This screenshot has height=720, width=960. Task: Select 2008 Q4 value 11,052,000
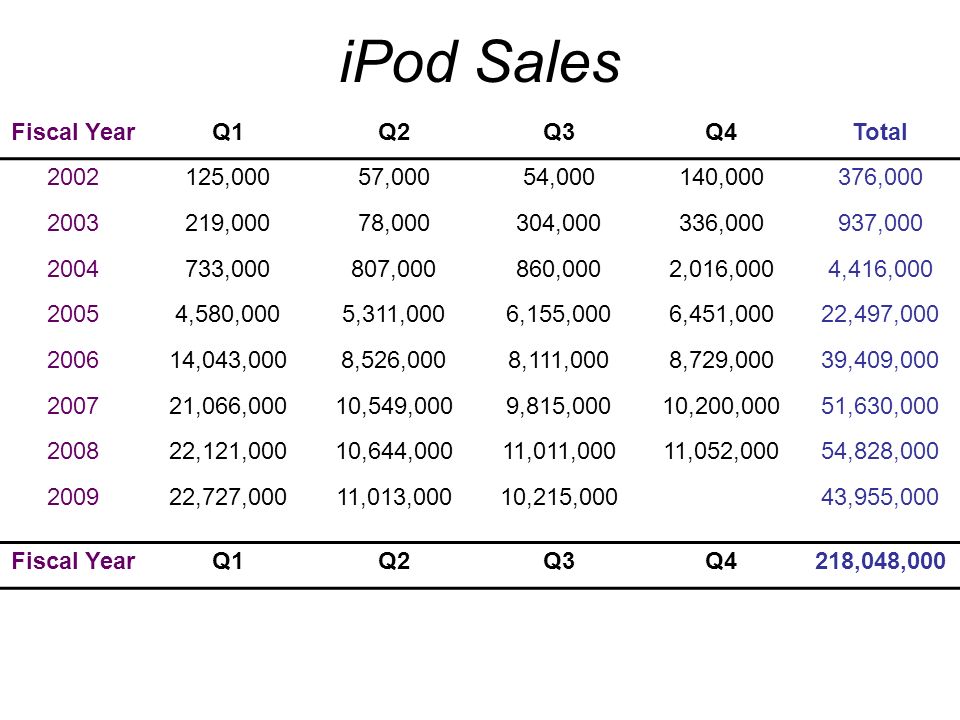point(721,451)
